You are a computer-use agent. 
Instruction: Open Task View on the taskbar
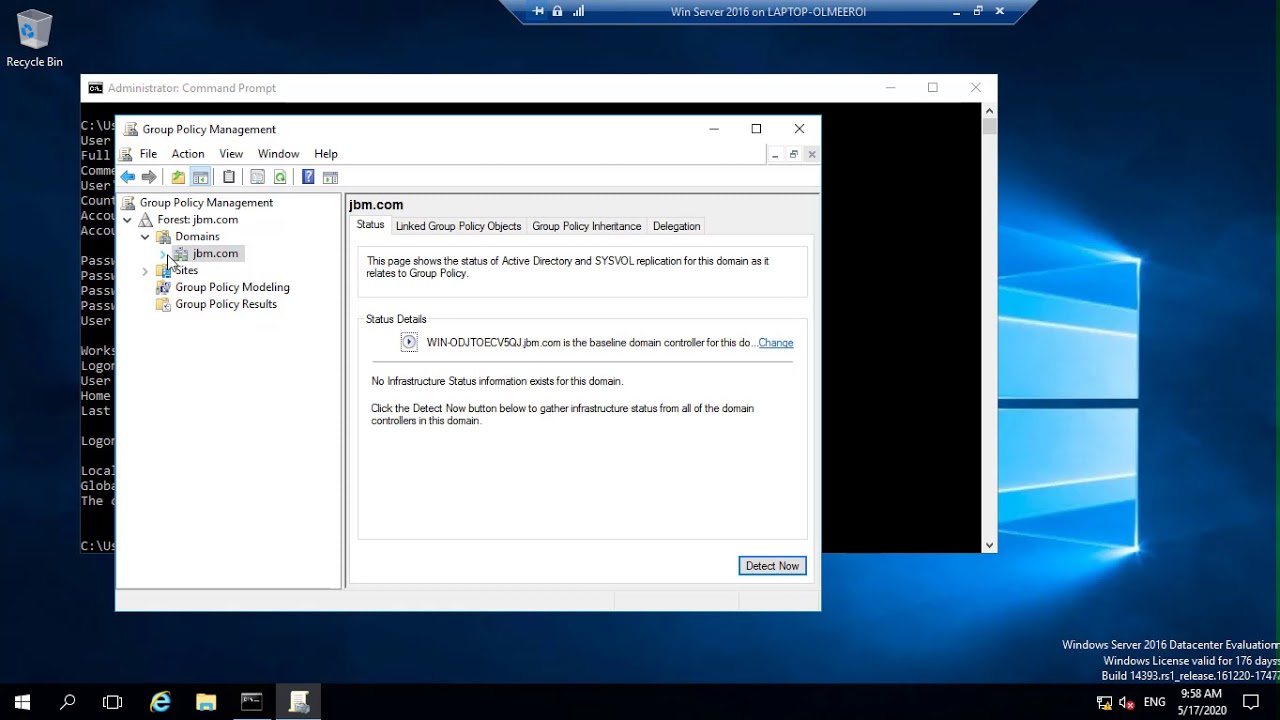(x=112, y=702)
